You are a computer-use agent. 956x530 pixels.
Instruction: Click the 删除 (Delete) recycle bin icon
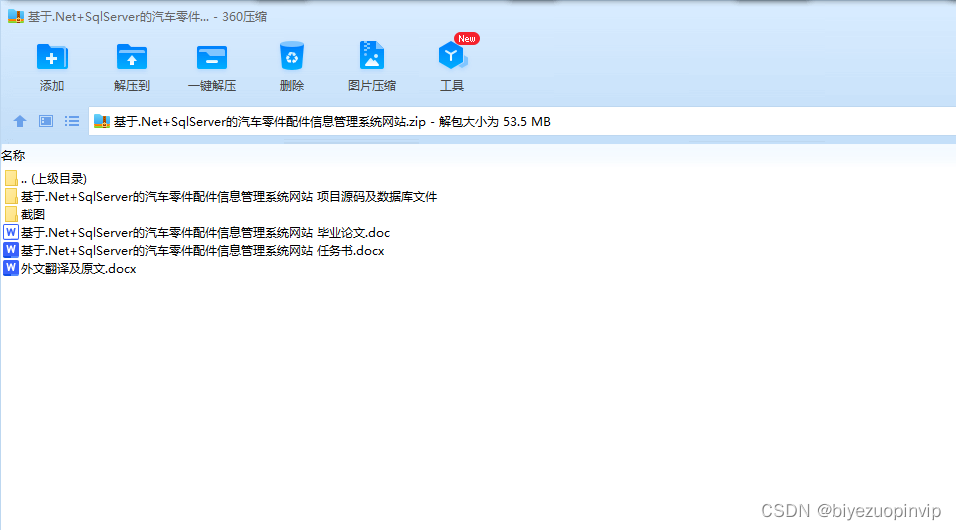click(x=291, y=56)
